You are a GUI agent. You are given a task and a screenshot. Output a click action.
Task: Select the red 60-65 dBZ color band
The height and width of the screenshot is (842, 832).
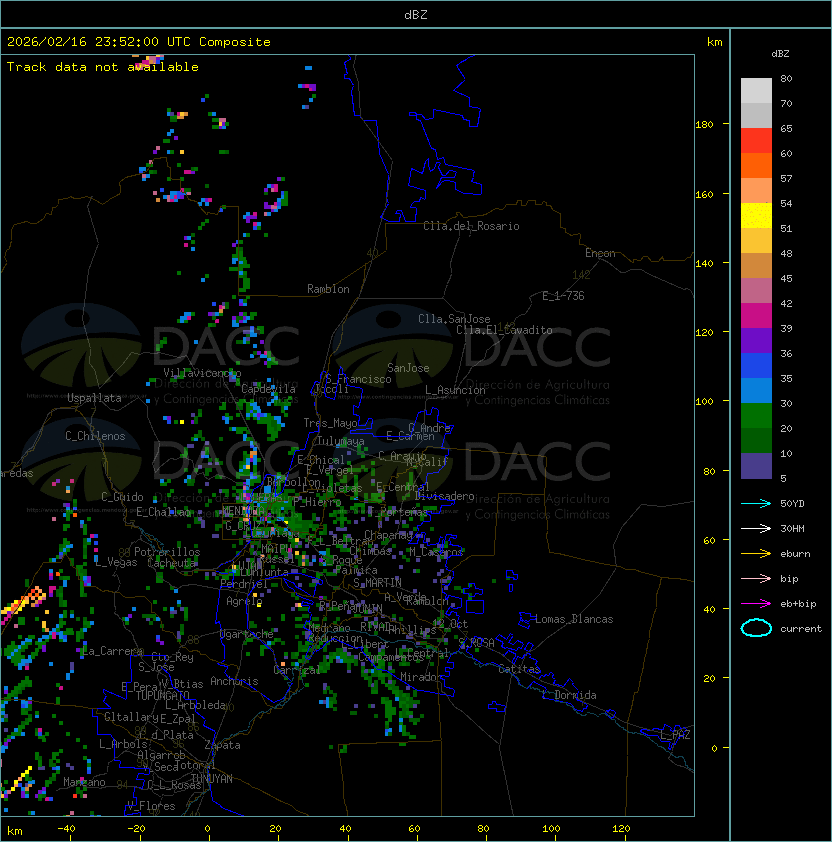pos(756,141)
